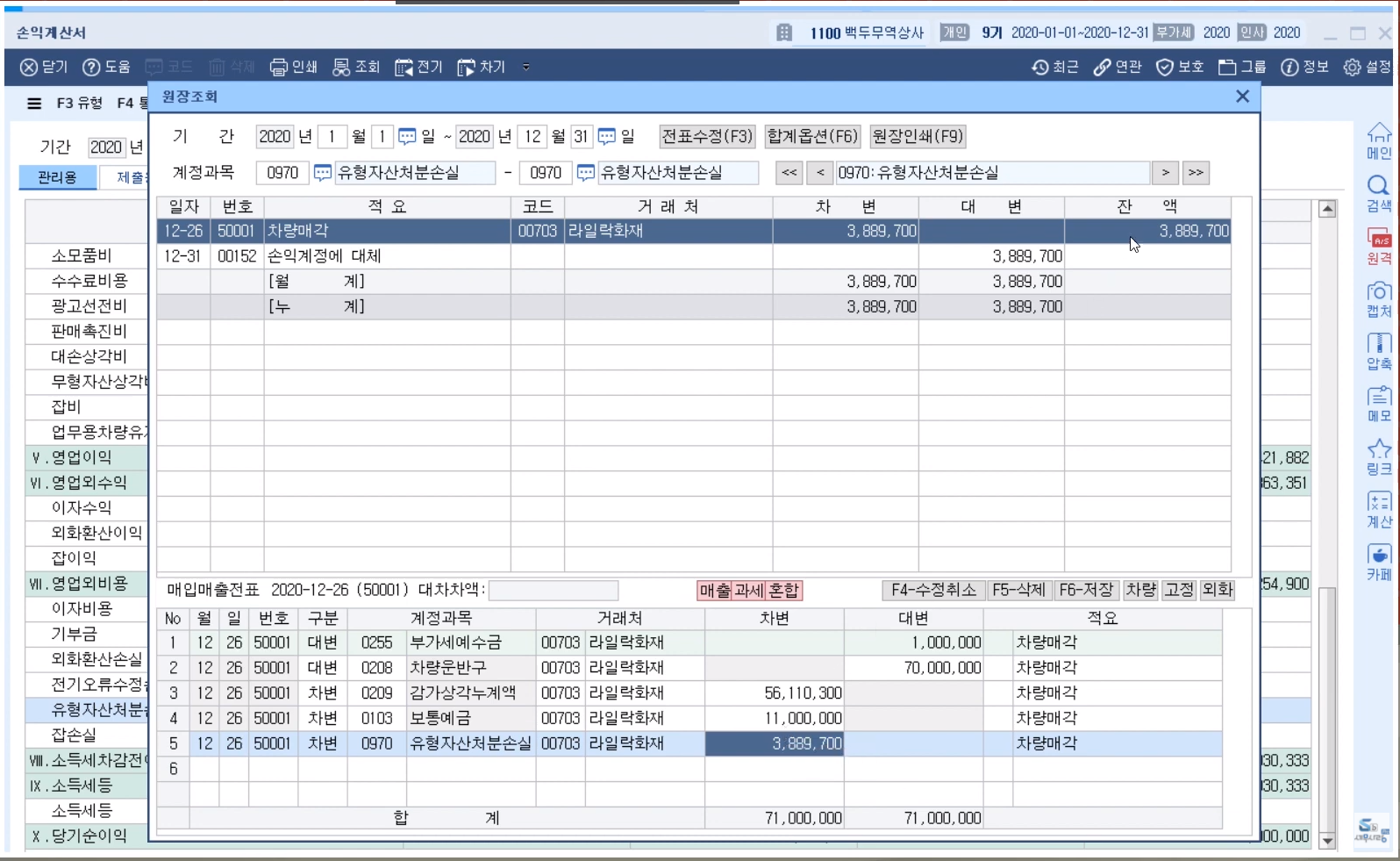
Task: Click the F6-저장 save button
Action: pyautogui.click(x=1086, y=590)
